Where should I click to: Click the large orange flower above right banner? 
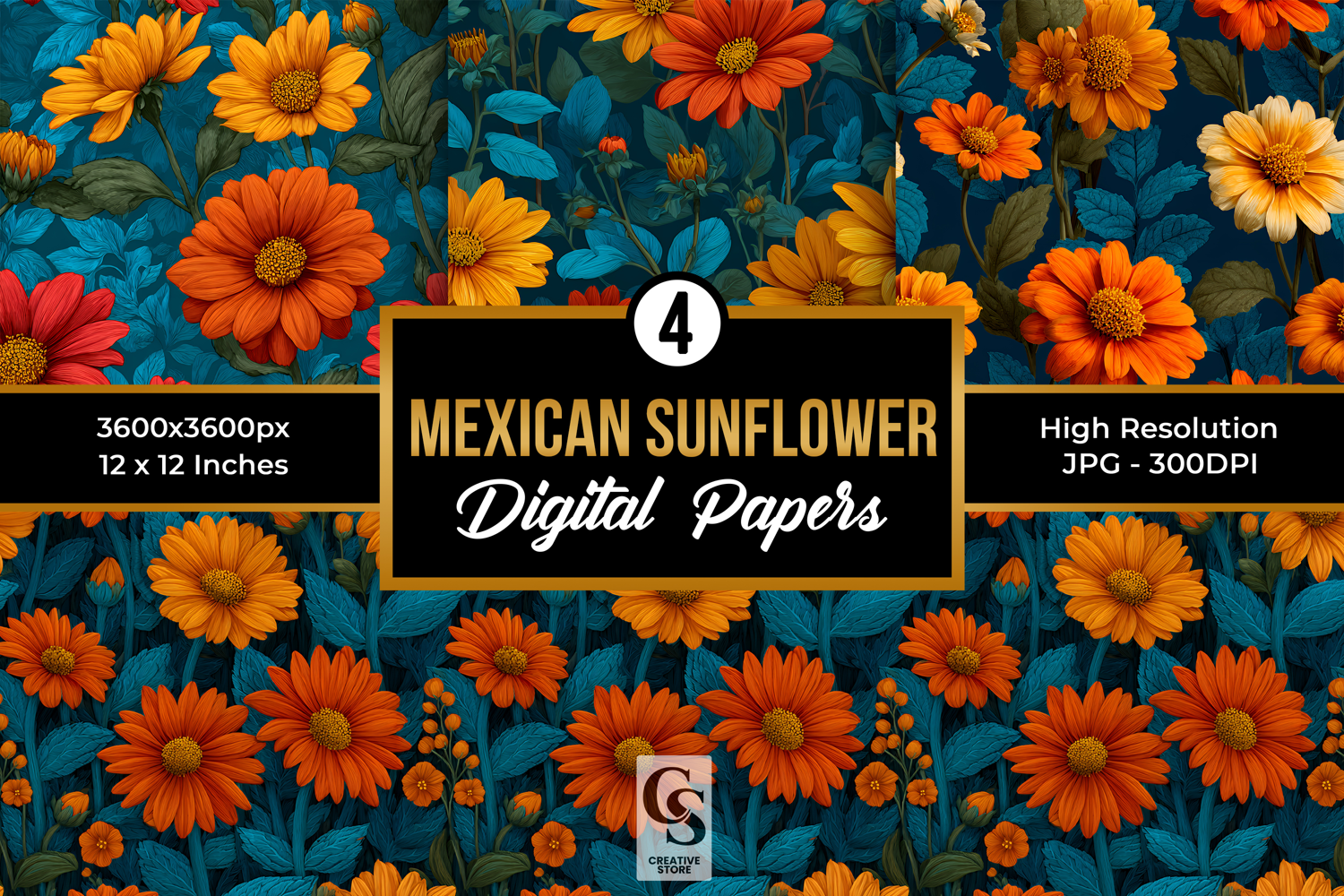click(x=1114, y=314)
